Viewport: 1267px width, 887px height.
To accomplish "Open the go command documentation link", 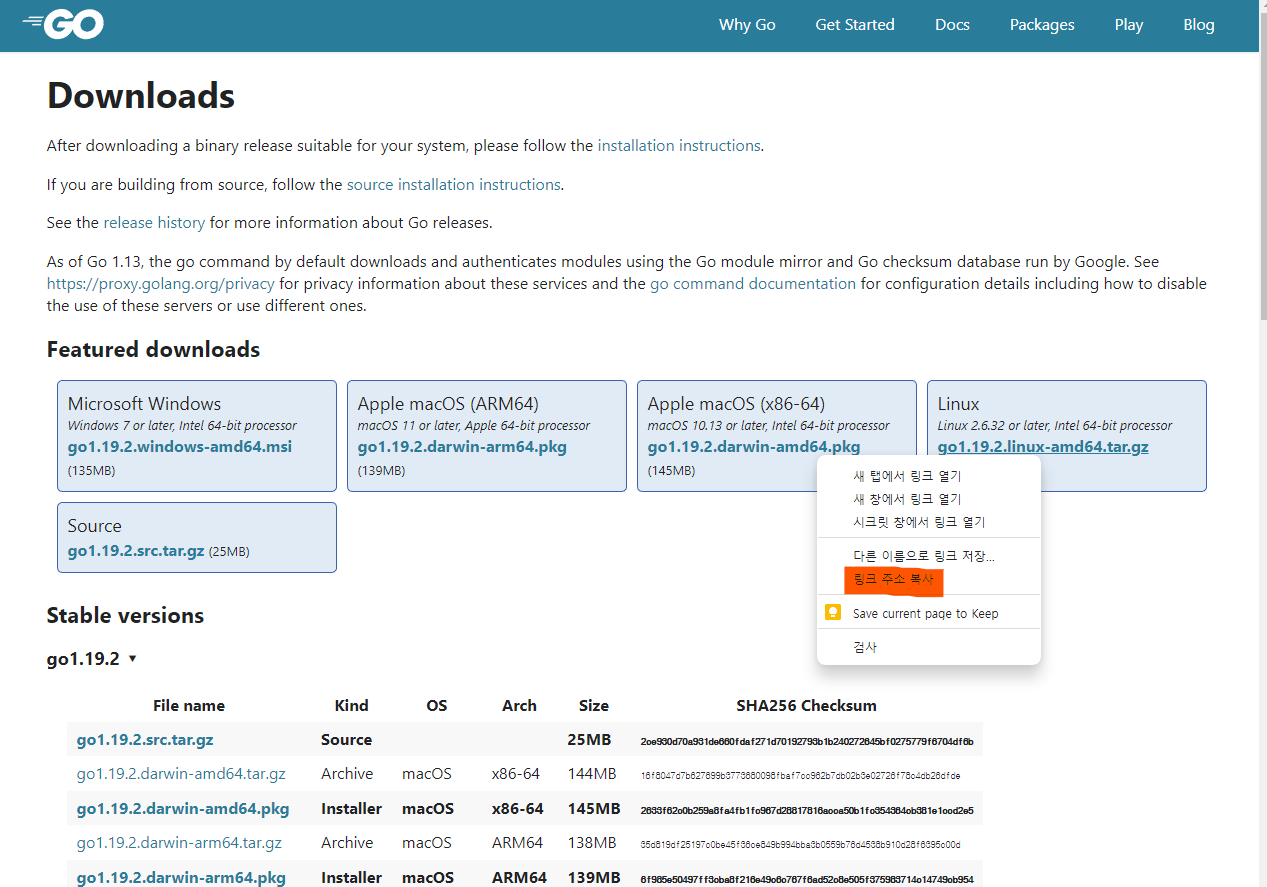I will [753, 284].
